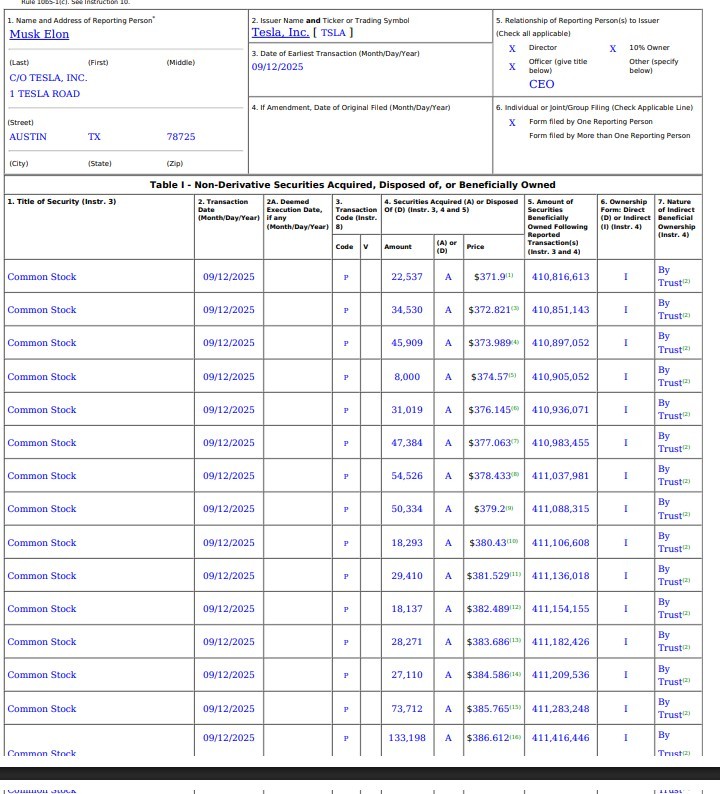The height and width of the screenshot is (794, 720).
Task: Click footnote (3) beside price $372.821
Action: 515,307
